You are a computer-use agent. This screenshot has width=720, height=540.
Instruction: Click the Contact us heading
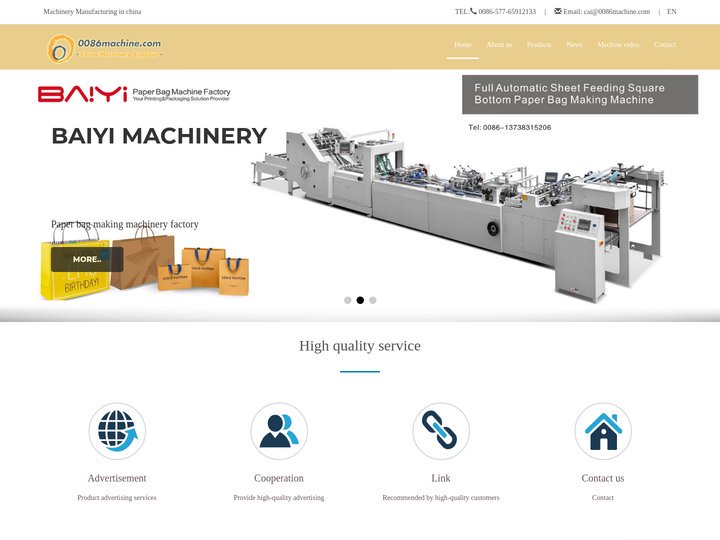[x=603, y=478]
